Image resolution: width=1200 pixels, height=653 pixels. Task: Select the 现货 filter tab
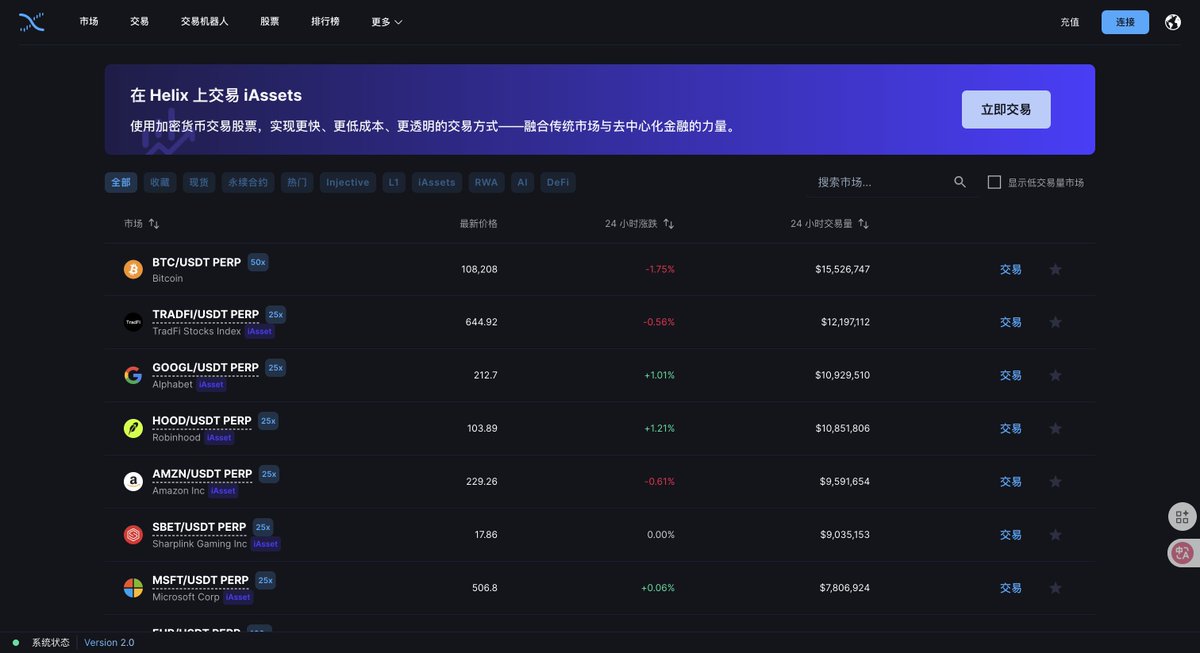pyautogui.click(x=199, y=182)
